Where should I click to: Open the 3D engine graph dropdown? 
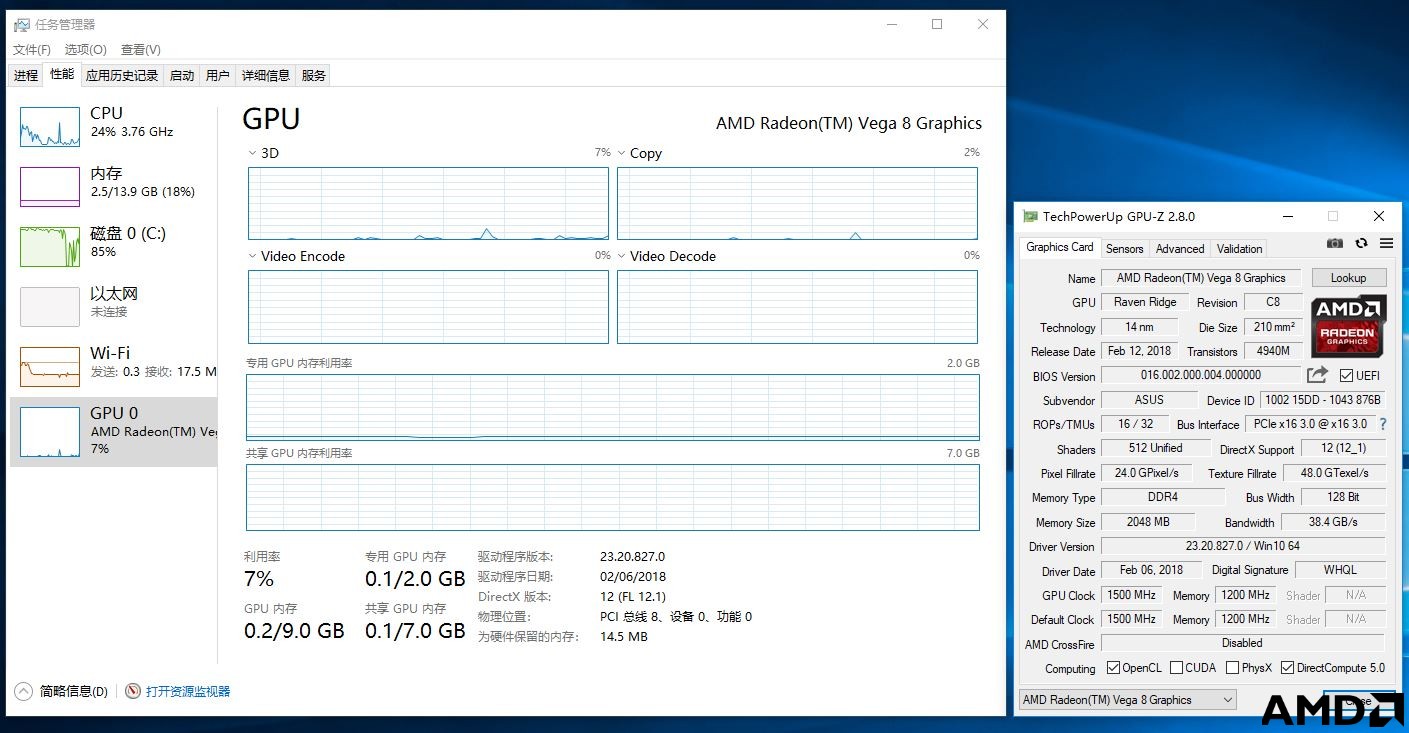252,153
